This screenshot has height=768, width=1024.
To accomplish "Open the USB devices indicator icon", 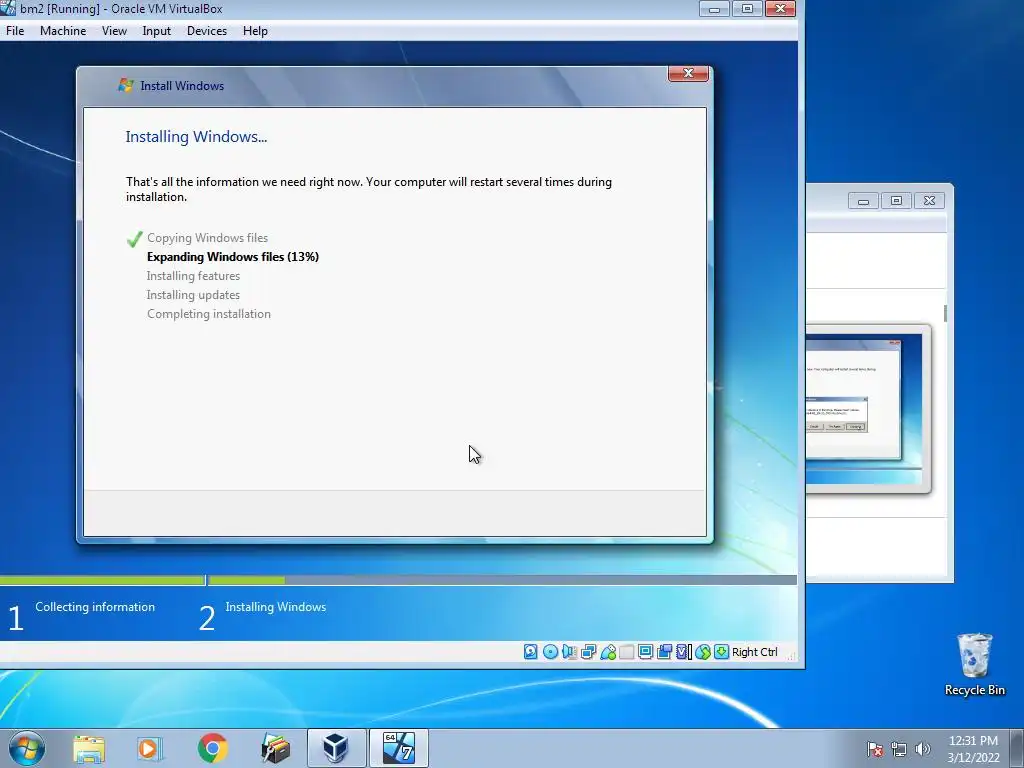I will point(607,652).
